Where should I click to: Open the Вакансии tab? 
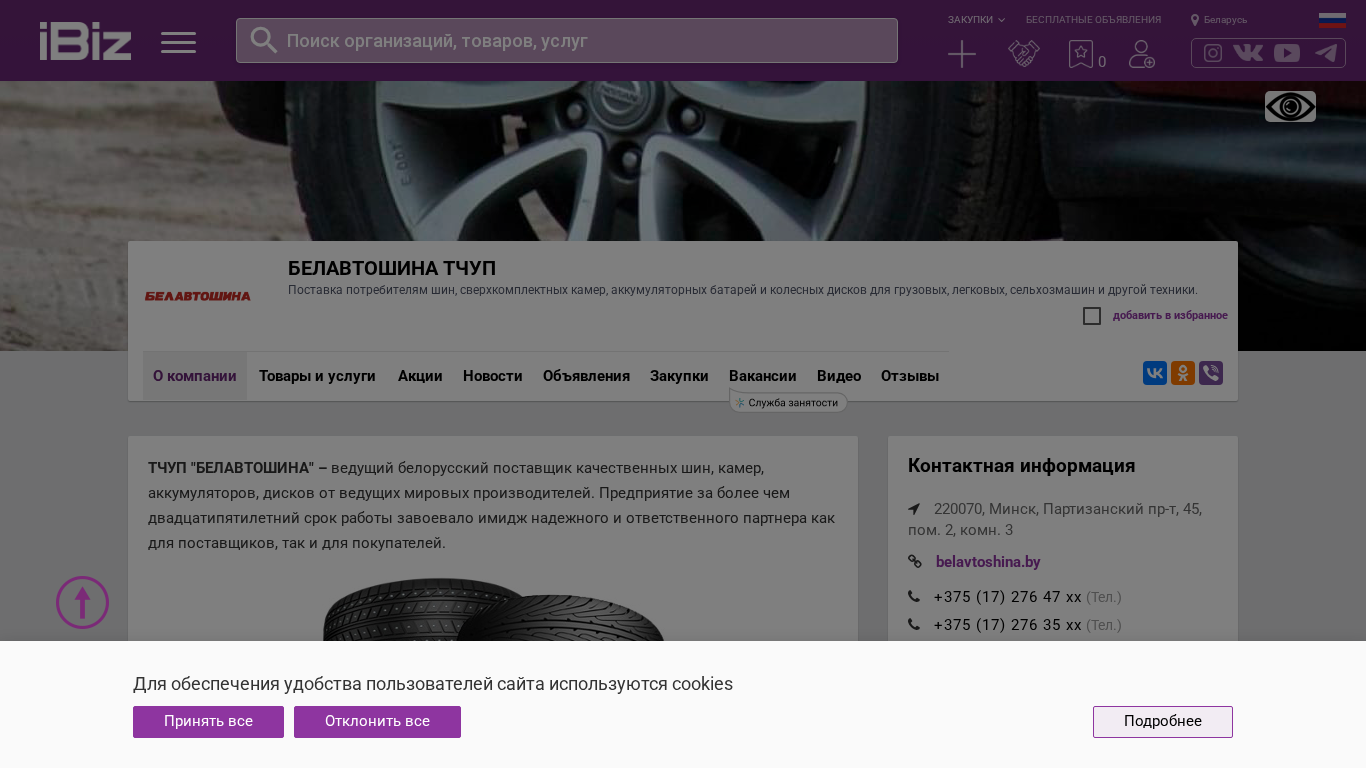(762, 376)
